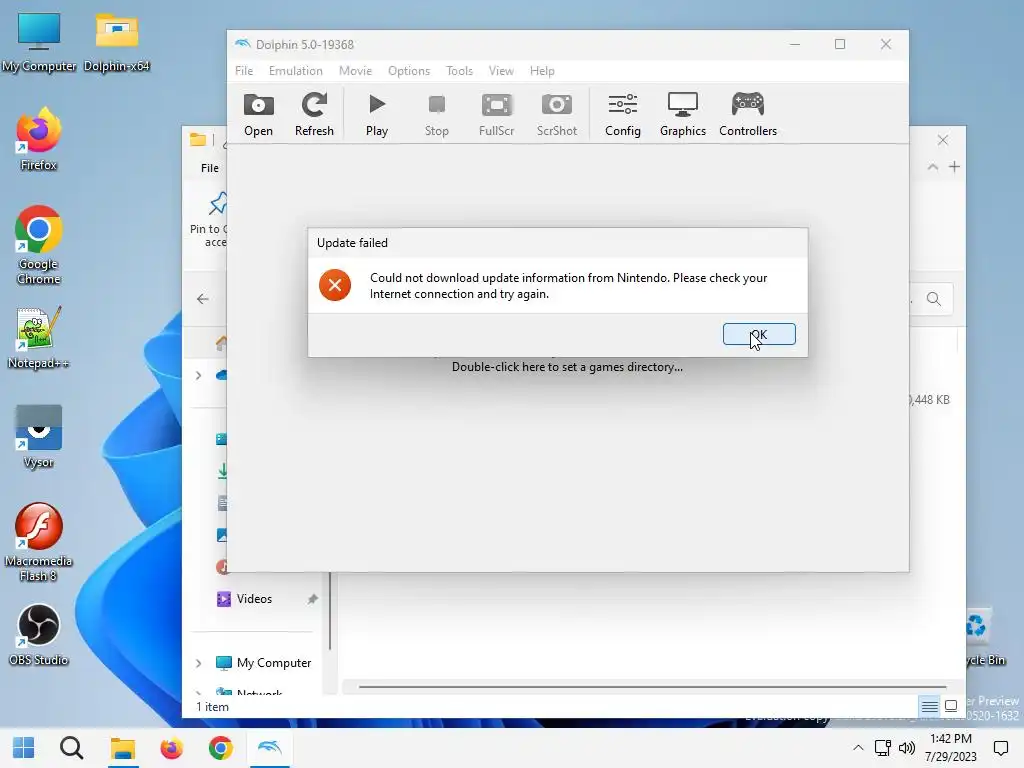Select the OBS Studio desktop shortcut
Image resolution: width=1024 pixels, height=768 pixels.
tap(39, 635)
